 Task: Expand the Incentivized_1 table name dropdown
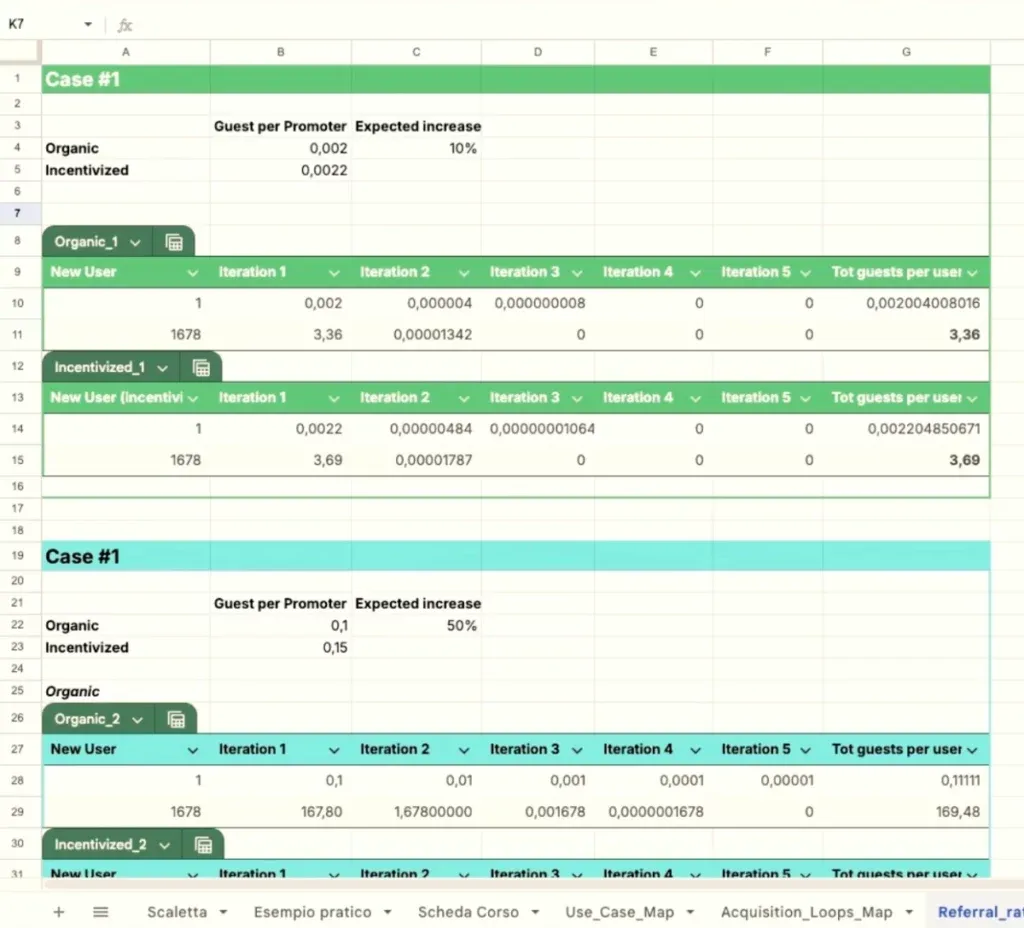click(x=163, y=368)
